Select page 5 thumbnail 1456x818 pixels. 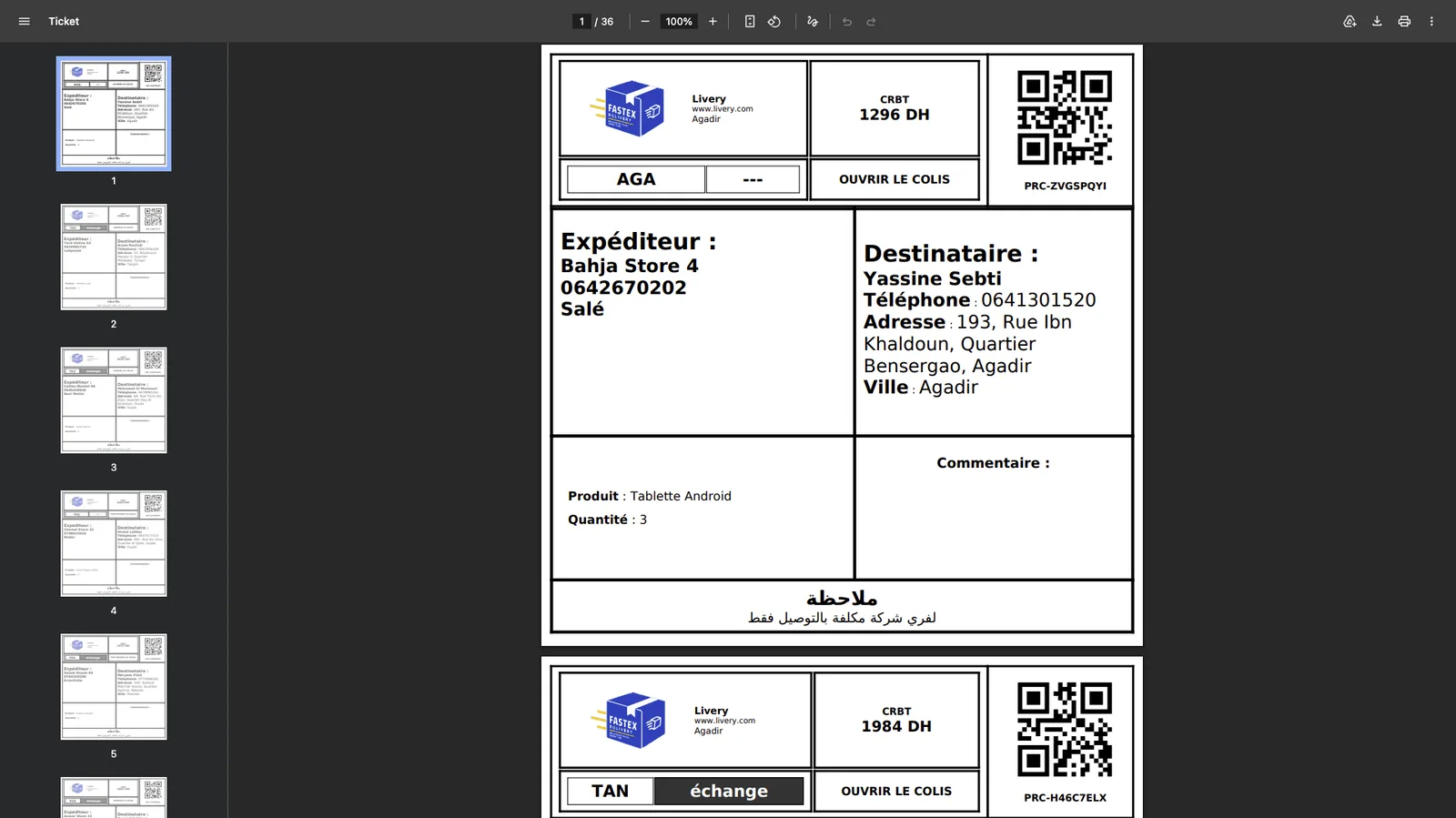click(x=114, y=687)
